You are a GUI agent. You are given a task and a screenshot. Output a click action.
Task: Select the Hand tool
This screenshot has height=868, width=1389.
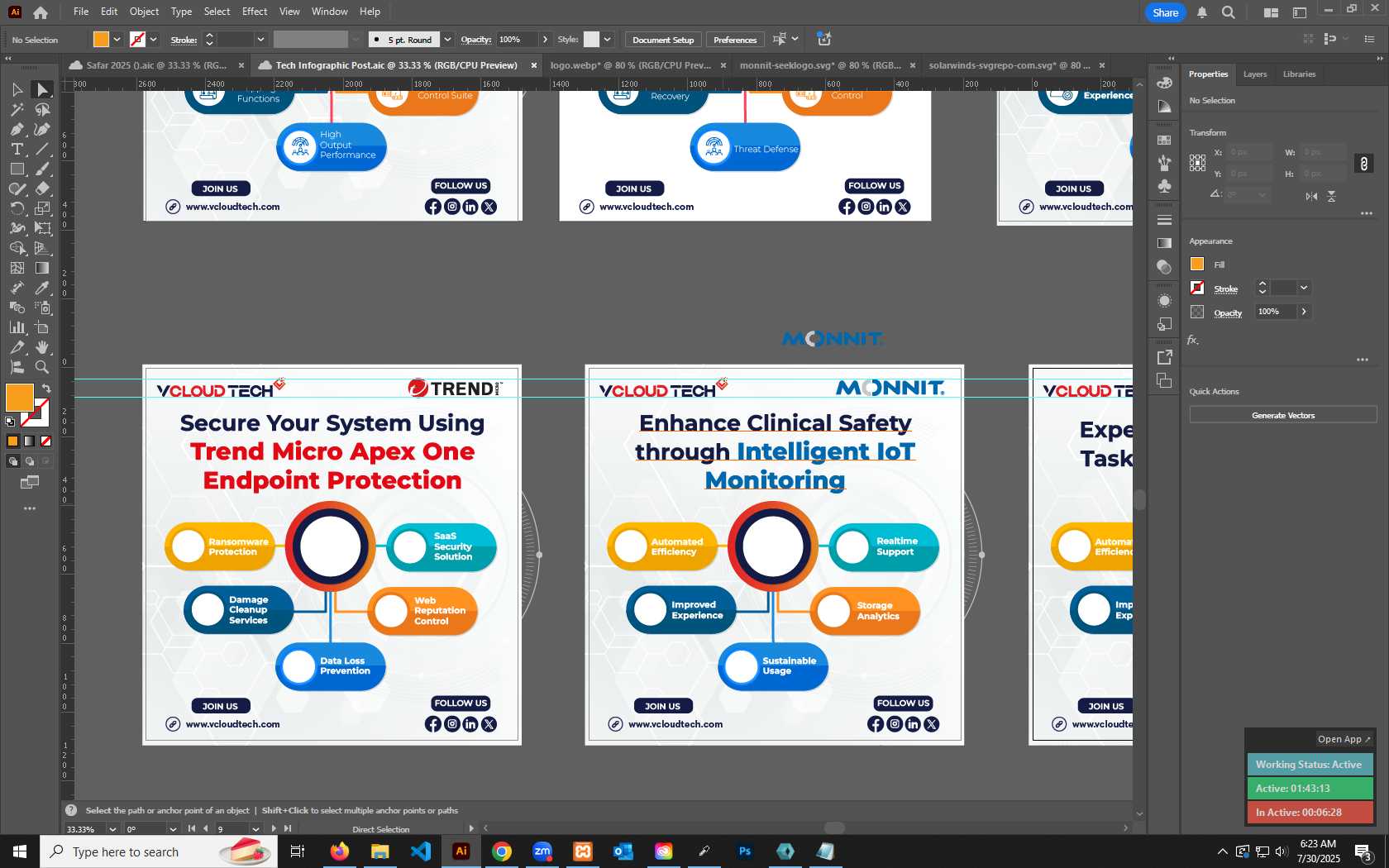(42, 347)
